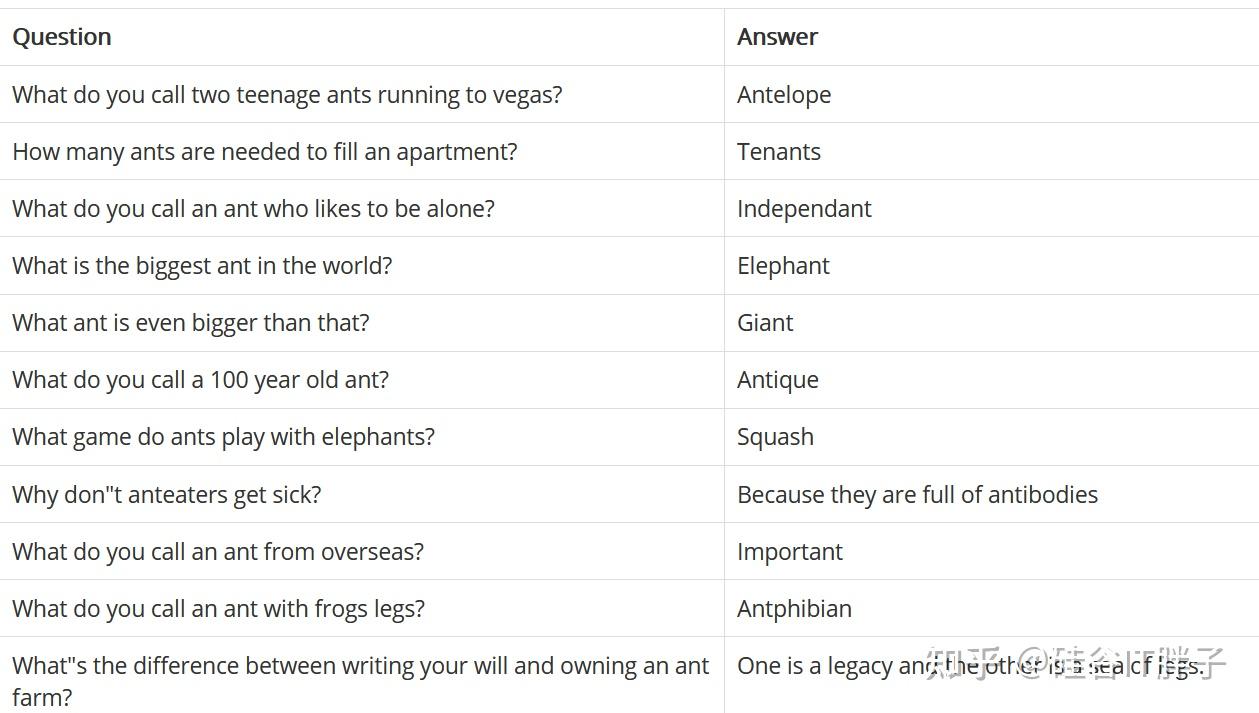Click the Antelope answer cell
Image resolution: width=1259 pixels, height=713 pixels.
coord(784,95)
